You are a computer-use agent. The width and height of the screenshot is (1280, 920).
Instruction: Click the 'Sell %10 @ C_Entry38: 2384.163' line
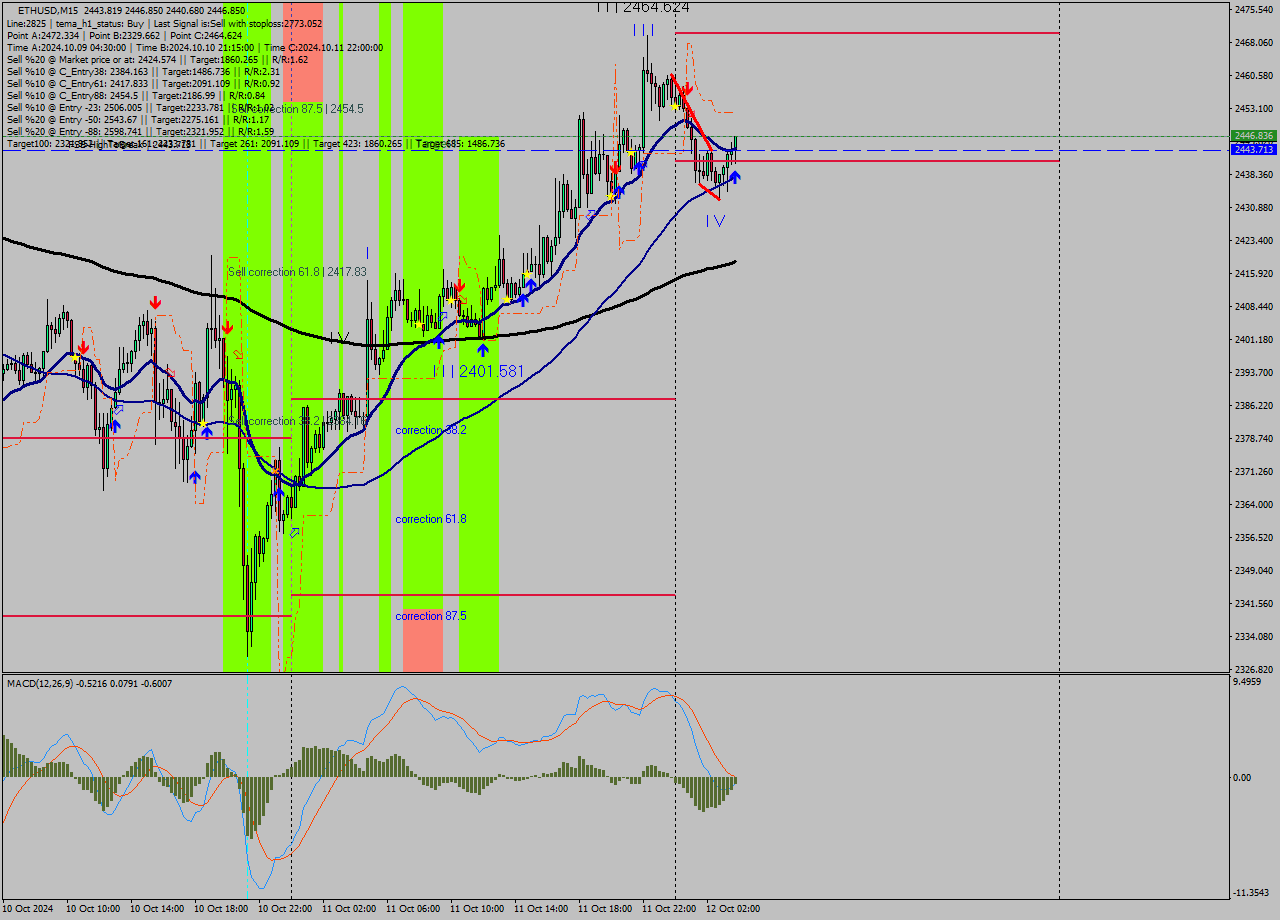click(142, 71)
